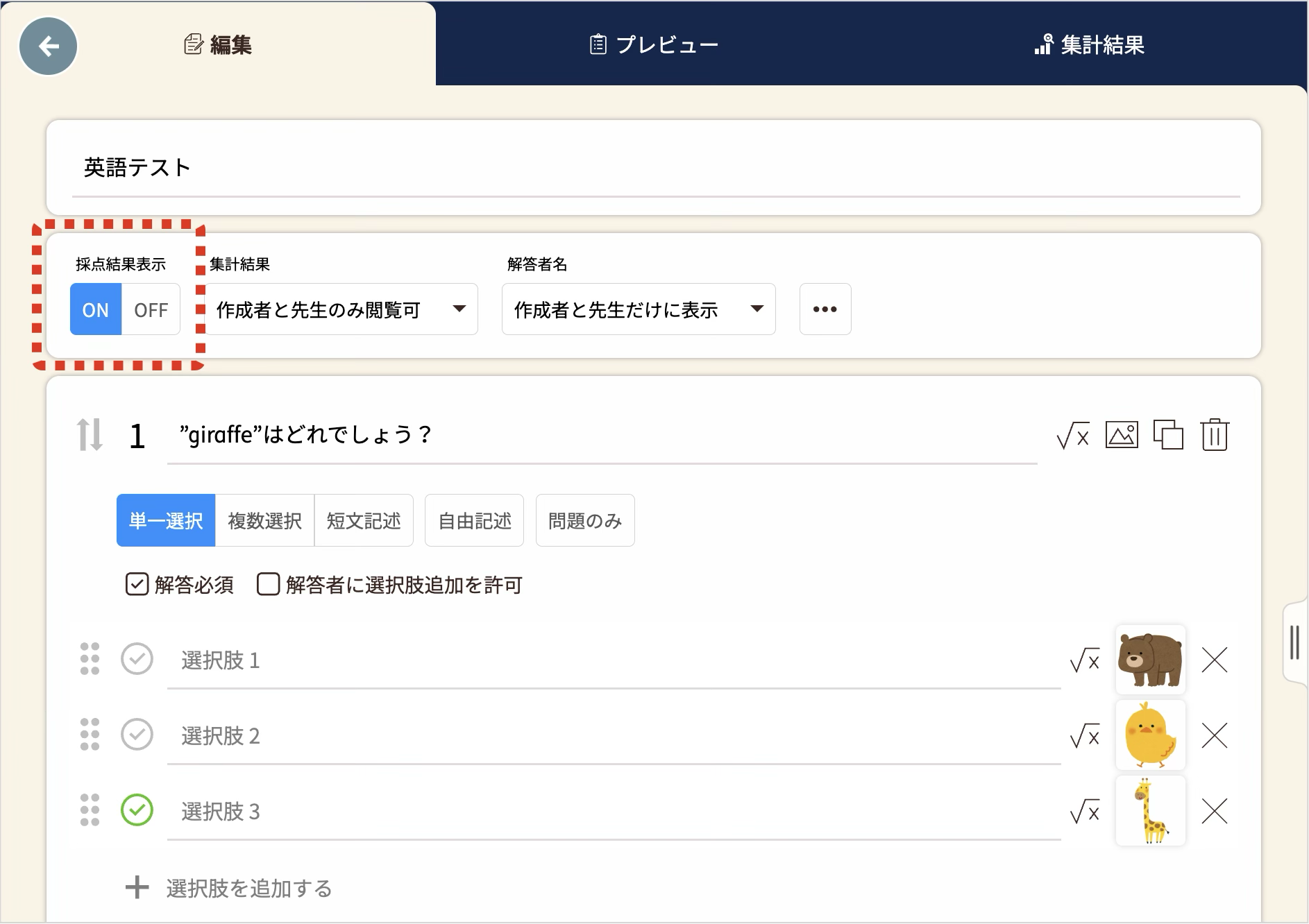Mark 選択肢 1 as the correct answer
The image size is (1309, 924).
[137, 659]
